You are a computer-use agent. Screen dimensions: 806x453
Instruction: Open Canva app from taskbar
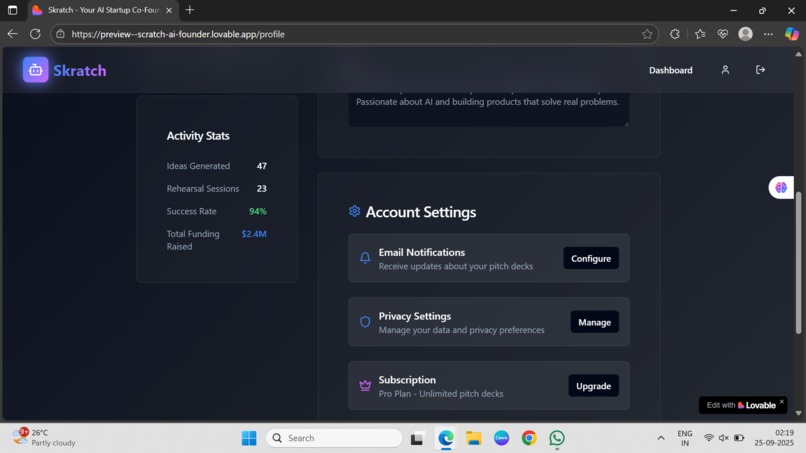pyautogui.click(x=501, y=438)
